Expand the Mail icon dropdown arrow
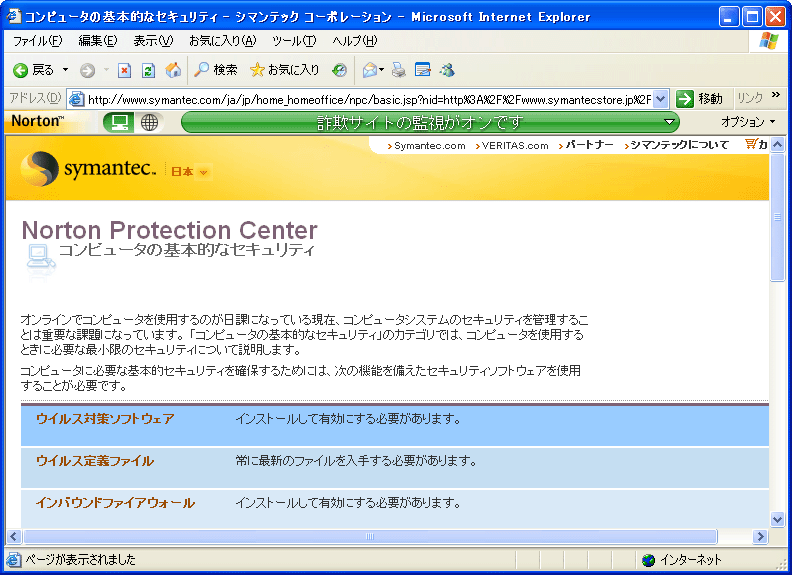 click(x=381, y=70)
